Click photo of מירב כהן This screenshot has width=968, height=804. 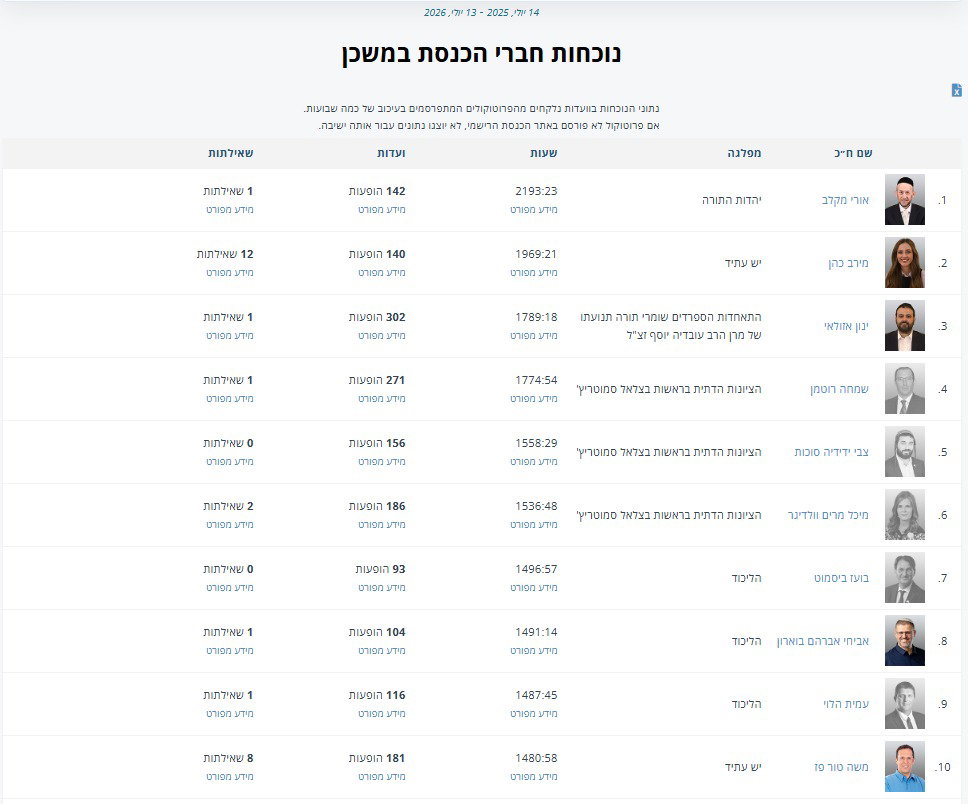[x=904, y=262]
